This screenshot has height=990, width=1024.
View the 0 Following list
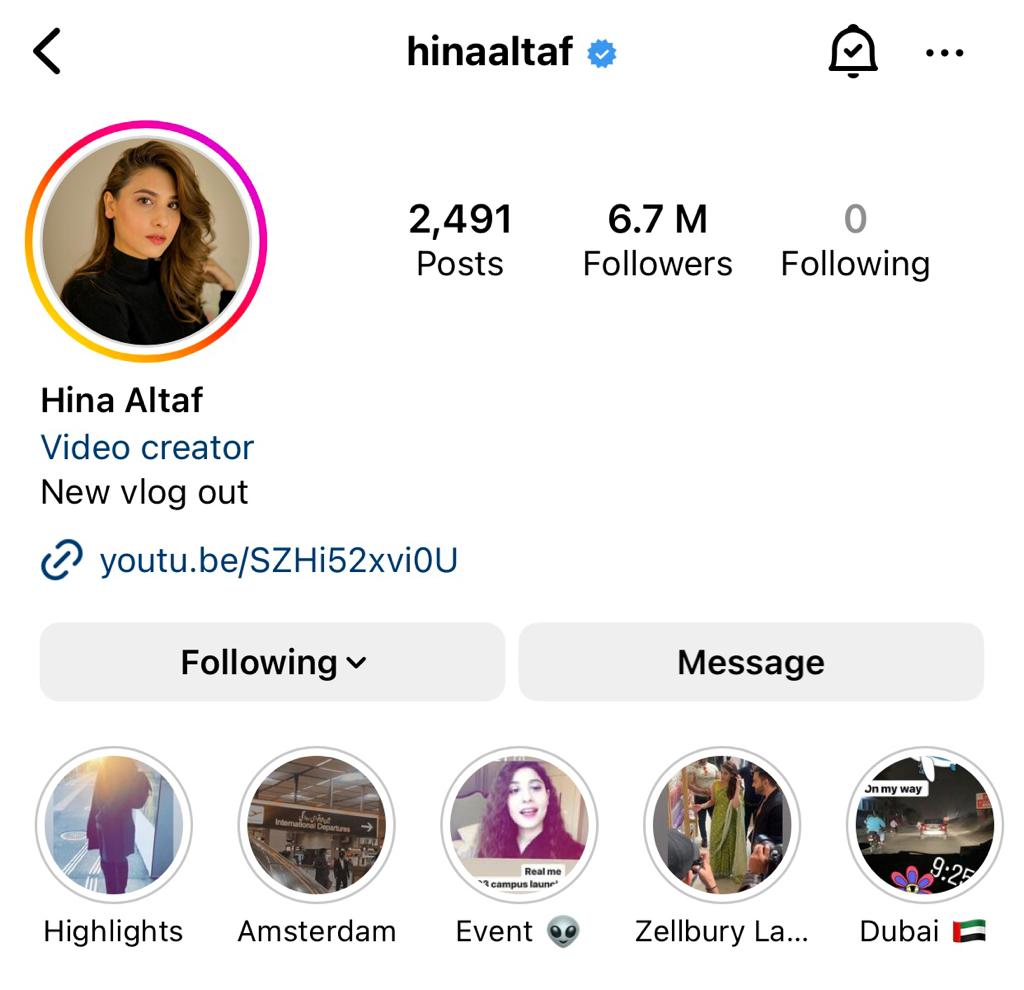[856, 240]
